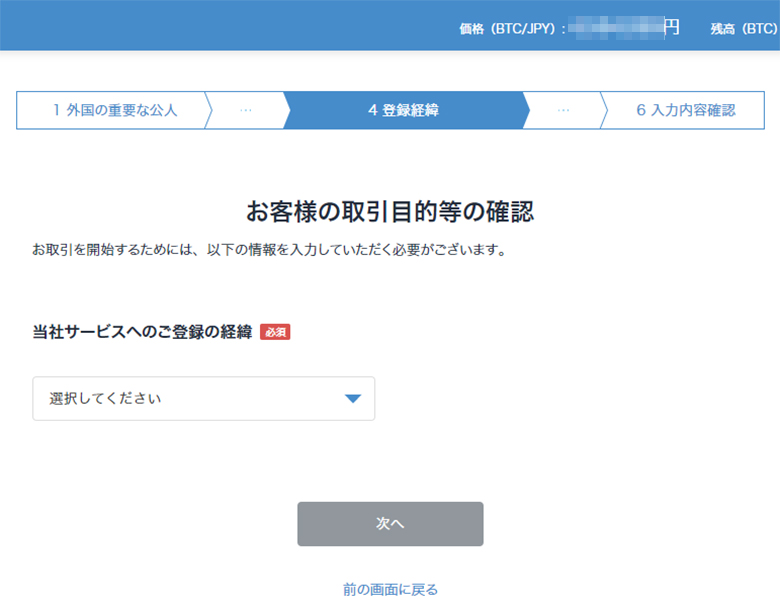Click the grey 次へ button
The height and width of the screenshot is (609, 780).
pos(390,523)
